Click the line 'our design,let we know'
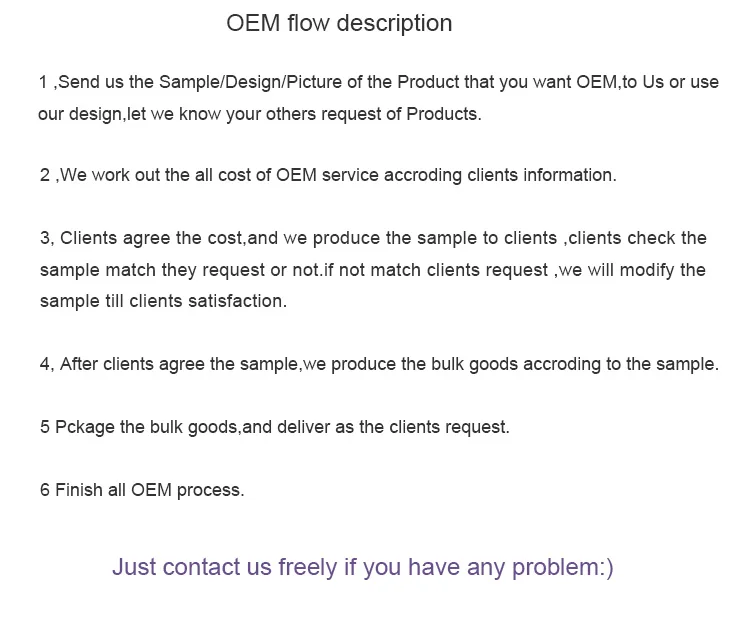The image size is (750, 627). [260, 114]
